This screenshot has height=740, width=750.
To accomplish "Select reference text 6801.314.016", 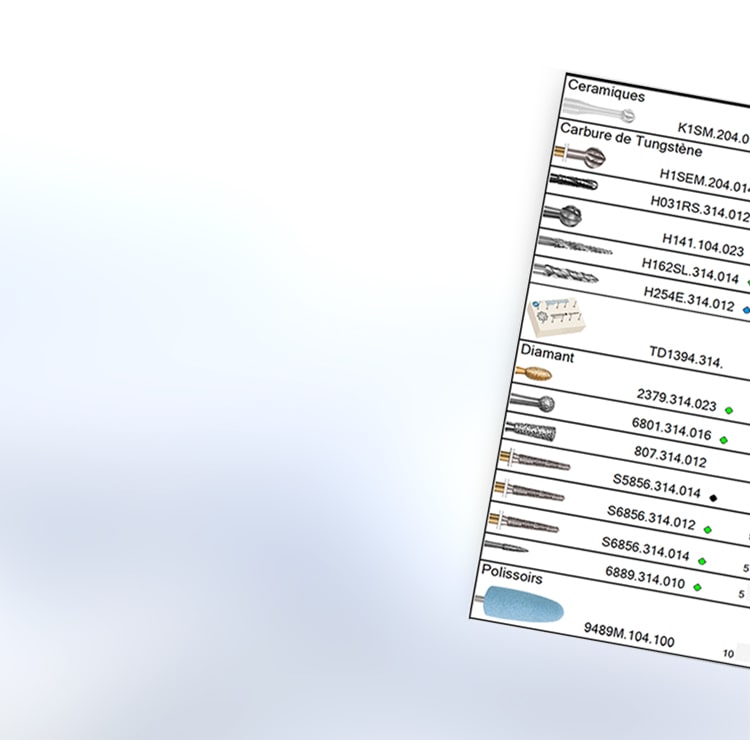I will coord(672,429).
